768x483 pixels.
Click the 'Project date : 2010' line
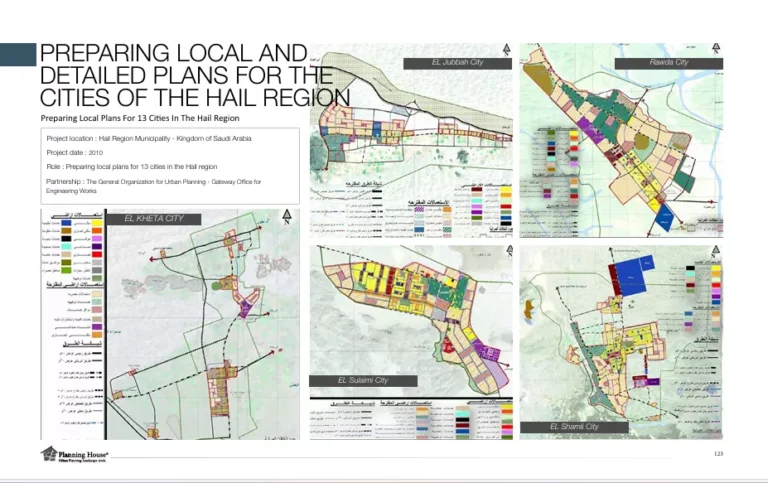coord(74,152)
